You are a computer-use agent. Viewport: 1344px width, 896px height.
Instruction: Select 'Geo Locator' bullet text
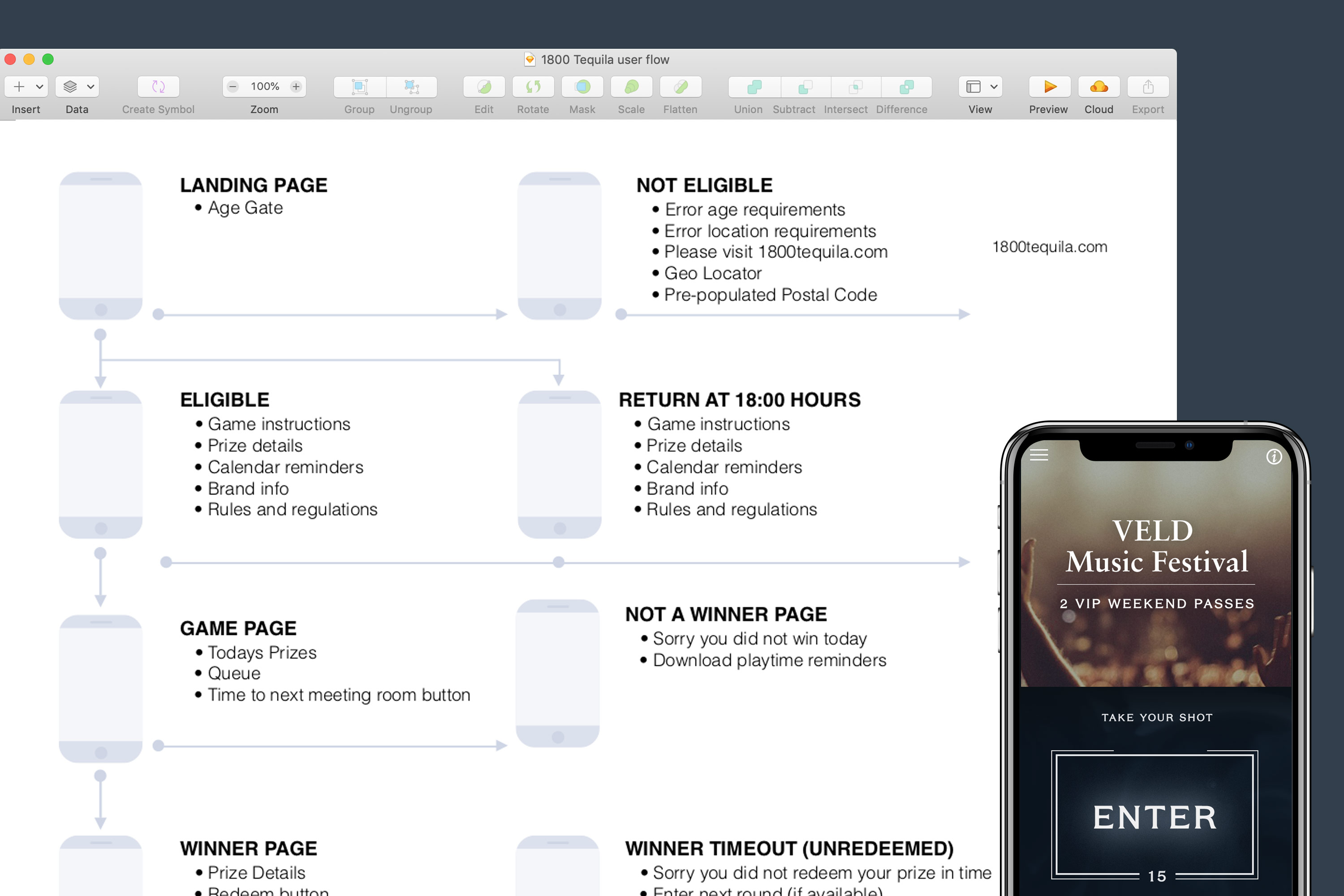(713, 273)
